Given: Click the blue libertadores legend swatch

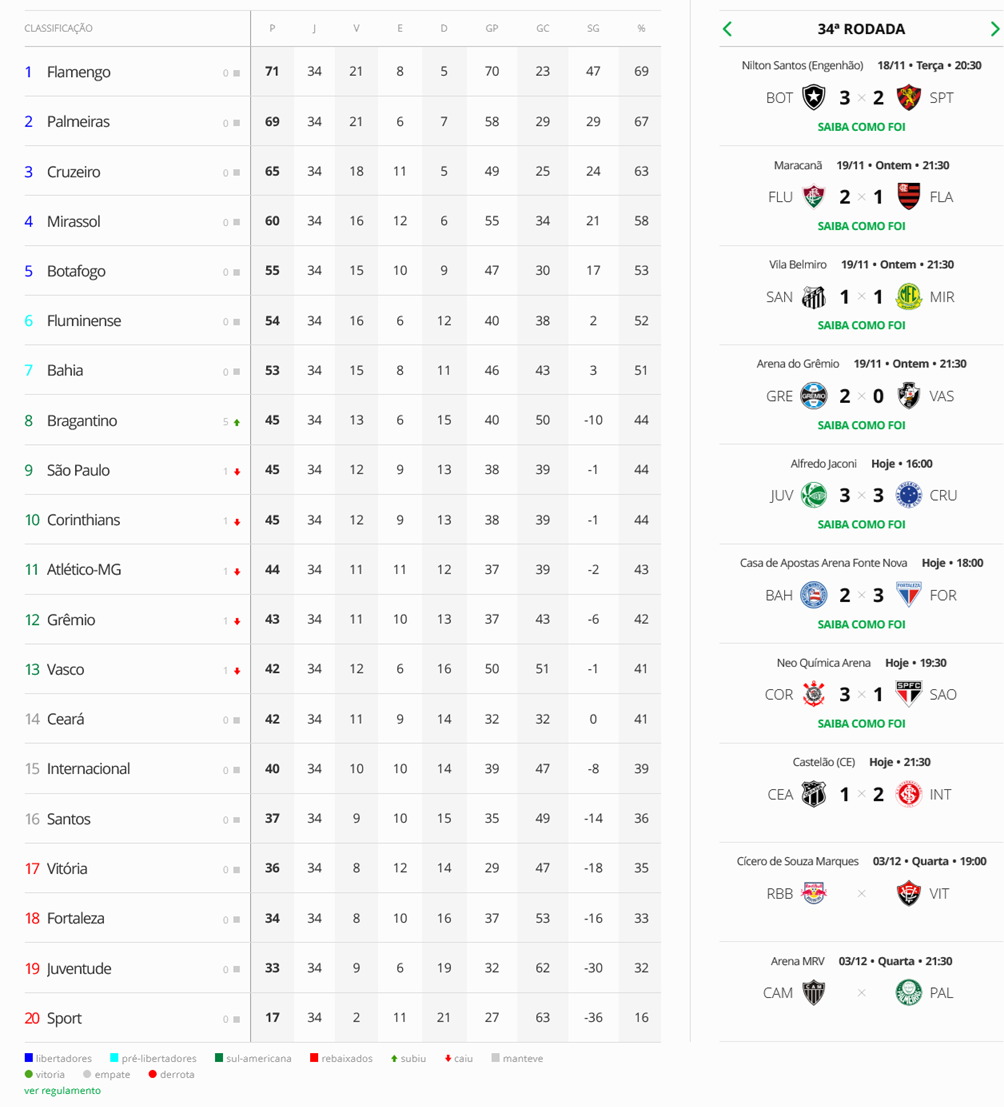Looking at the screenshot, I should (29, 1058).
